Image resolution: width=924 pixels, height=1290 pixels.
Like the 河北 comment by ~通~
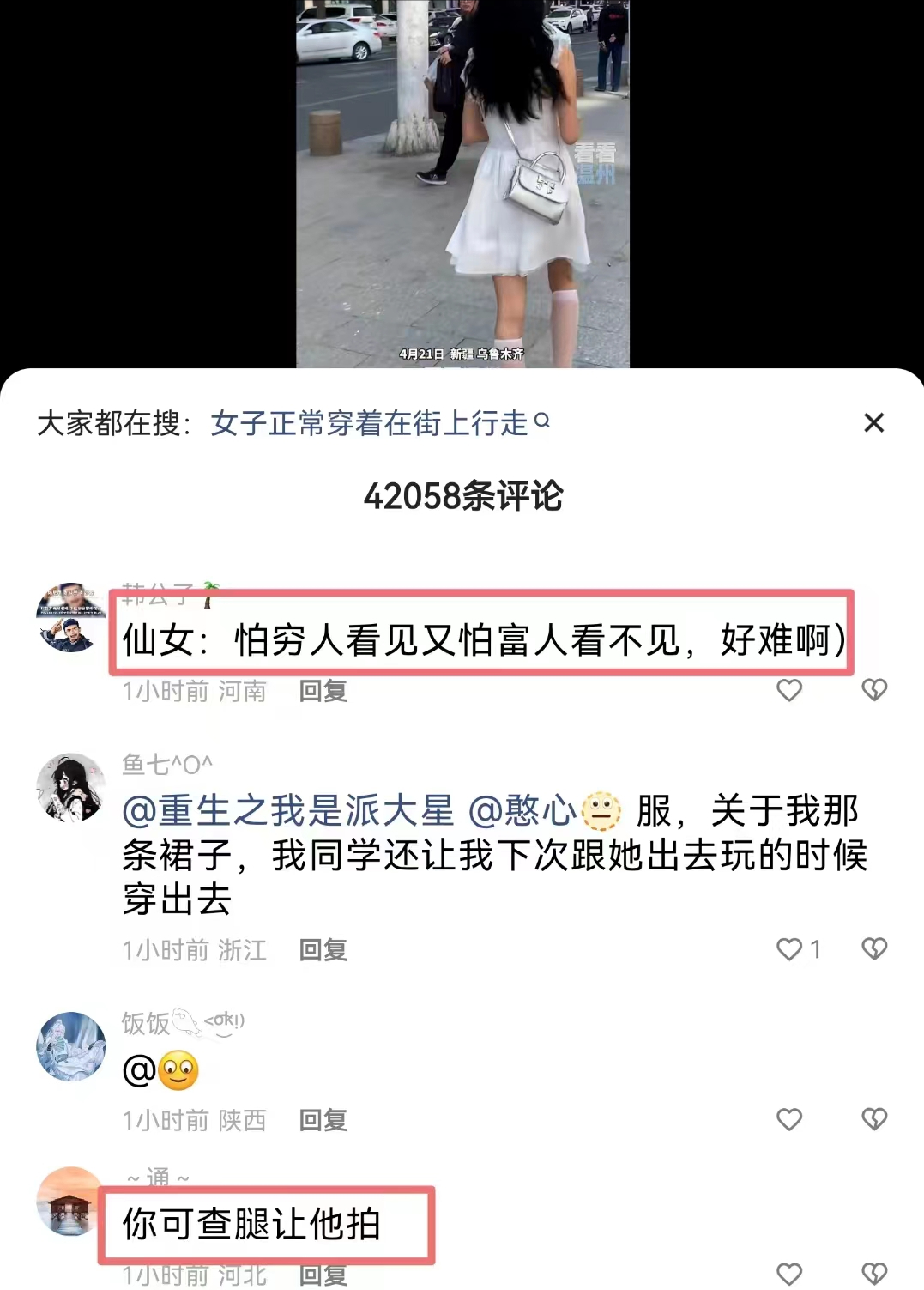[x=789, y=1275]
